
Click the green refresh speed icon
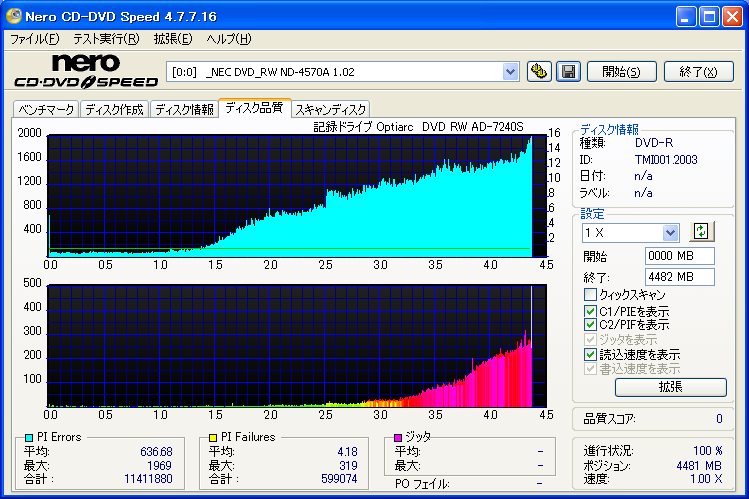coord(701,232)
